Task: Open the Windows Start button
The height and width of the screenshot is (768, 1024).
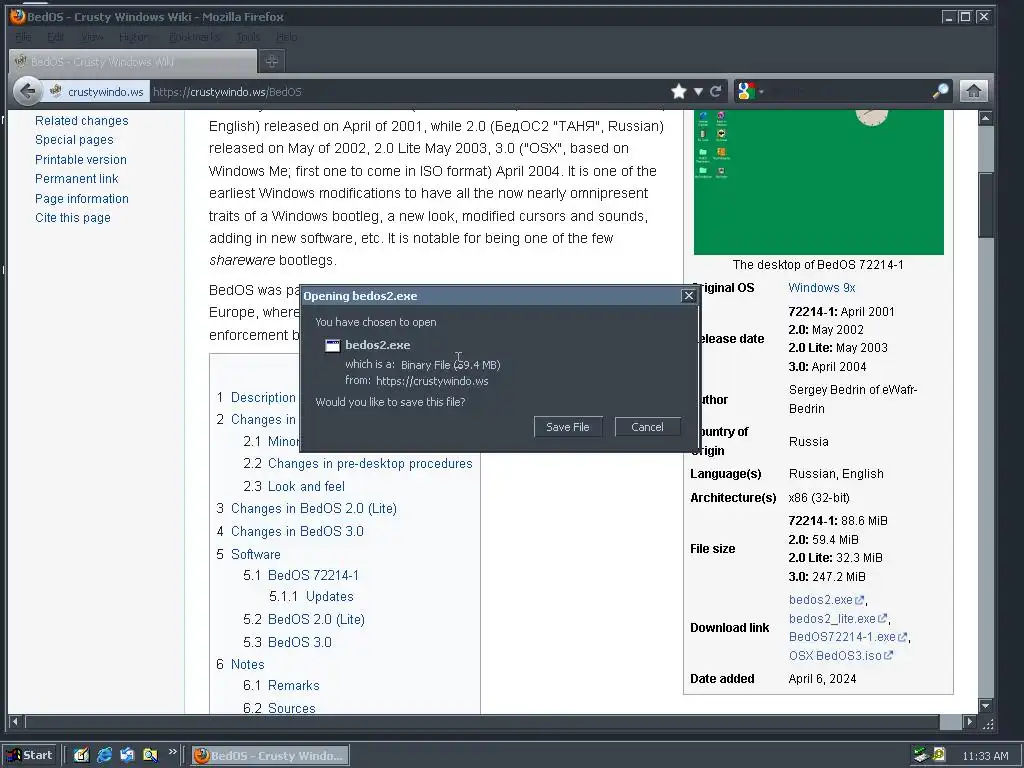Action: point(31,756)
